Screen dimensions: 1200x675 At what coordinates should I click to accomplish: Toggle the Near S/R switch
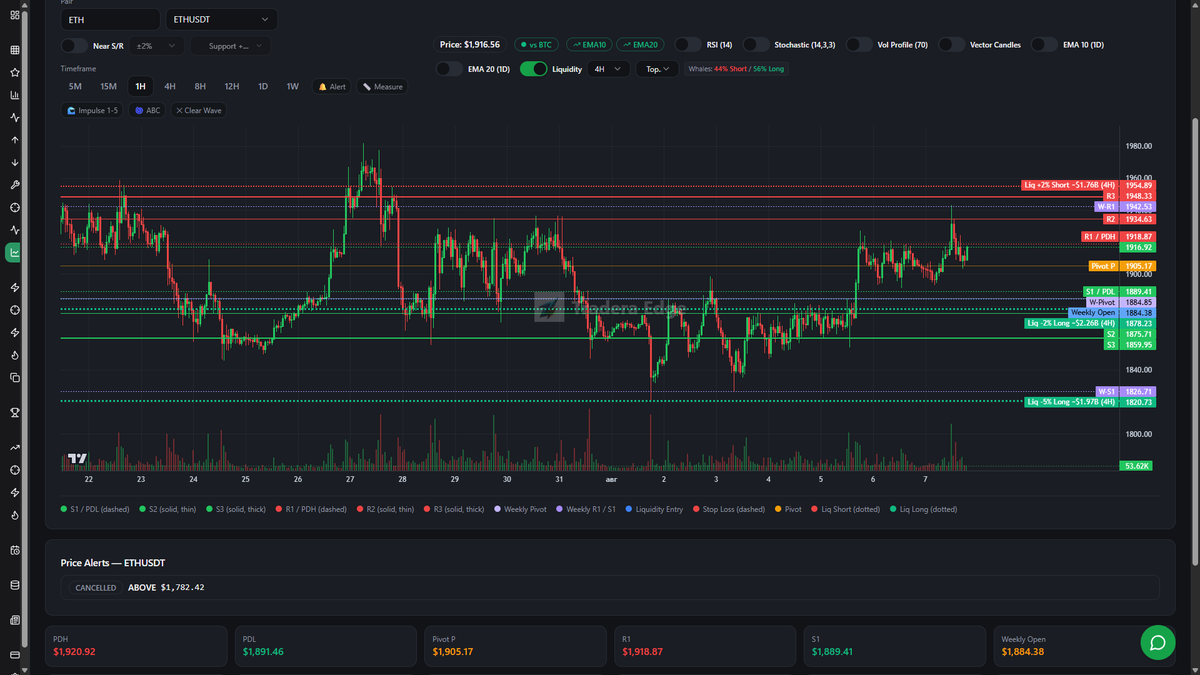click(x=74, y=46)
